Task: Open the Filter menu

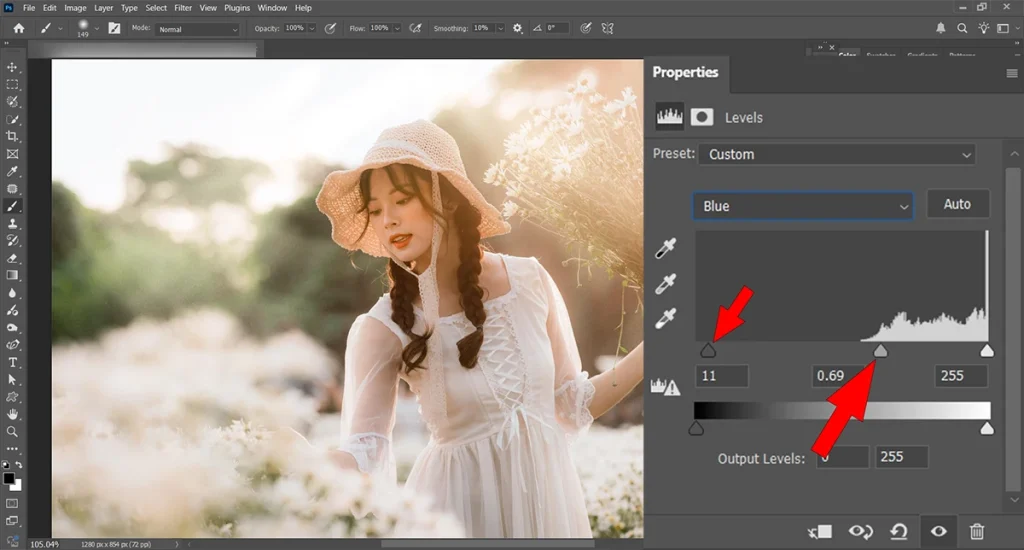Action: coord(183,8)
